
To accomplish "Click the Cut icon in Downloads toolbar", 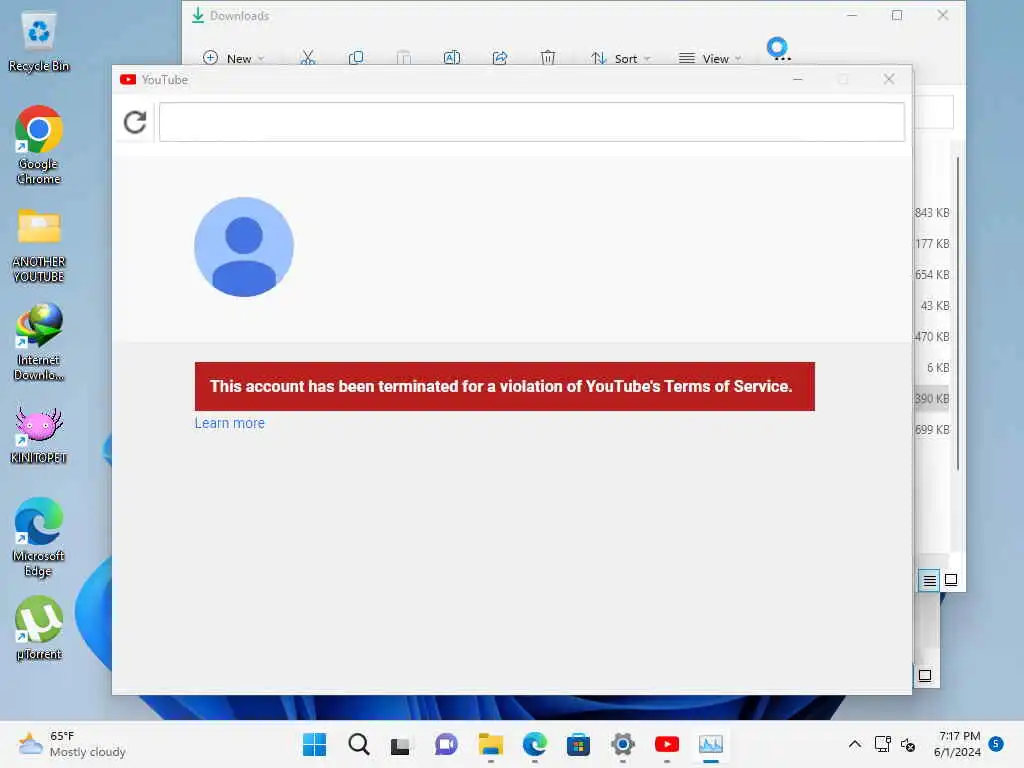I will click(x=308, y=57).
